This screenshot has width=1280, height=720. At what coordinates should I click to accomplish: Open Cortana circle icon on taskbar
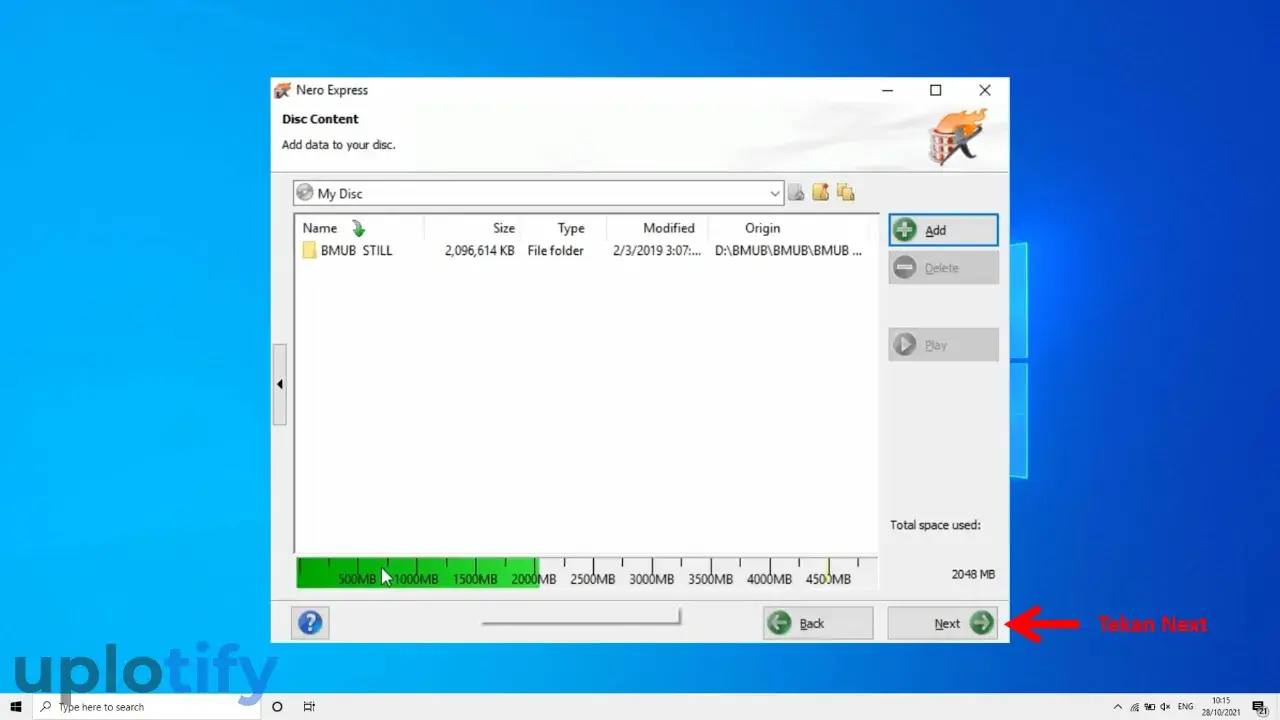pos(278,707)
